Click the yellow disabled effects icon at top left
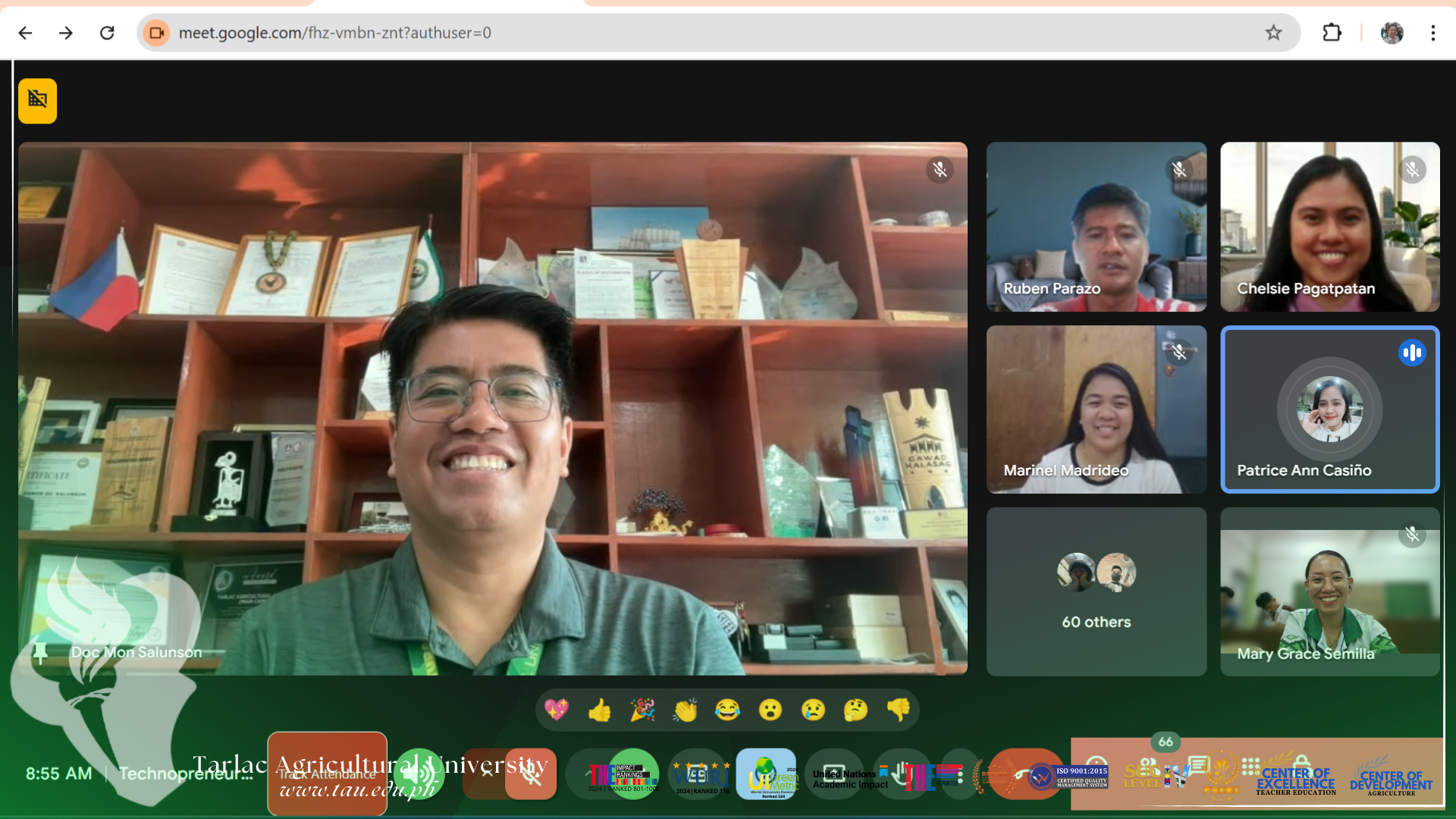This screenshot has width=1456, height=819. click(x=37, y=101)
